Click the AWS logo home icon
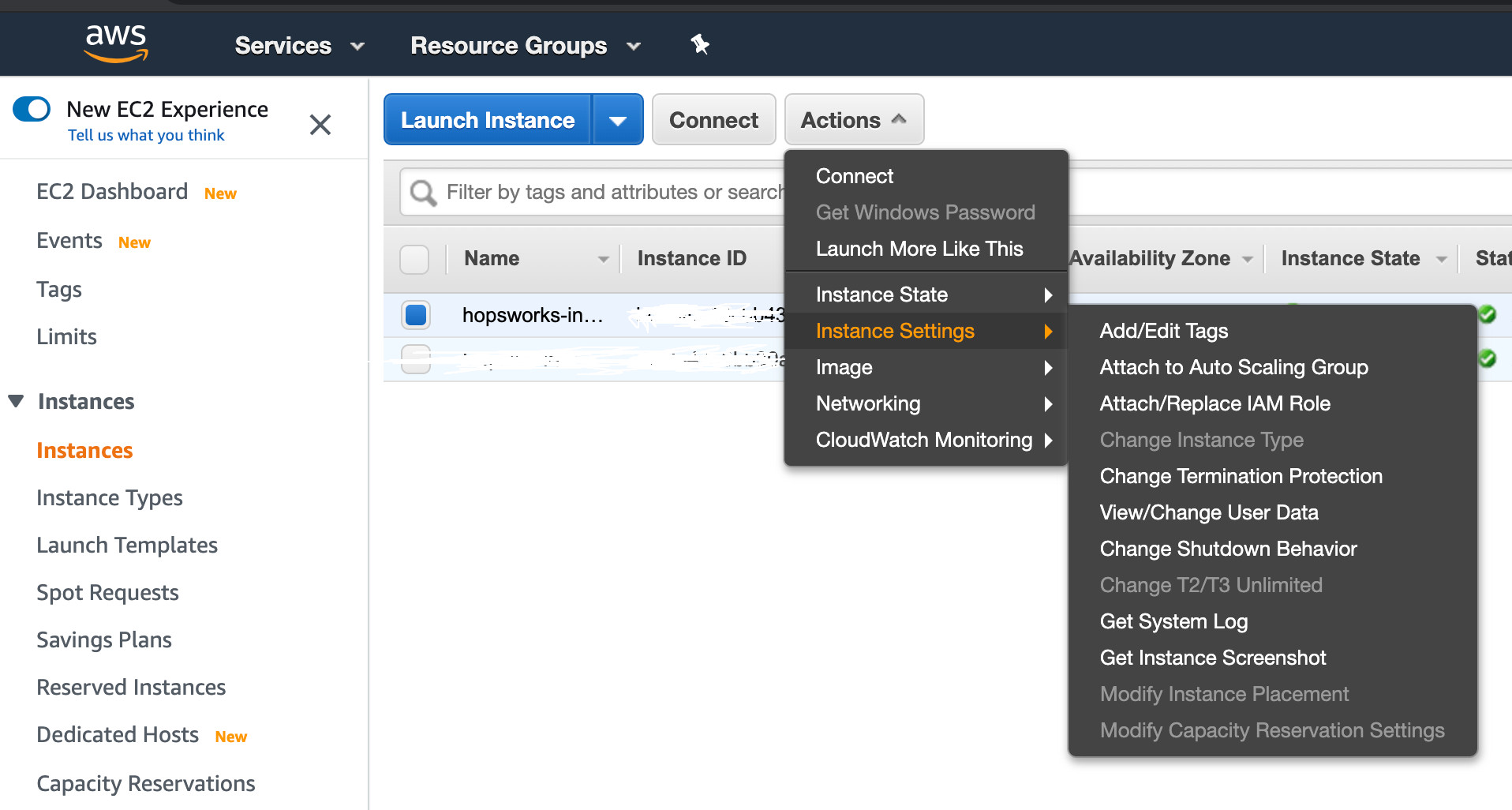 (x=117, y=43)
